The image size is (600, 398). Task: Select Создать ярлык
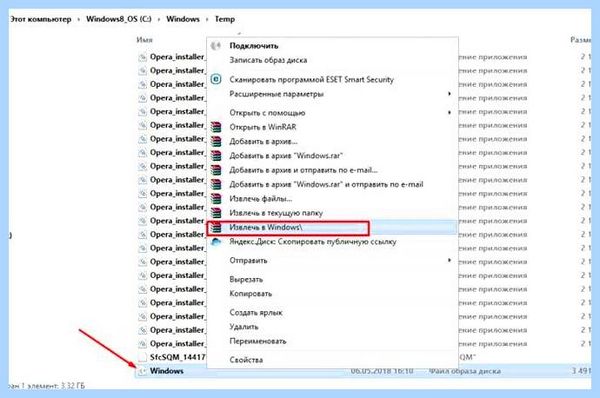click(x=256, y=313)
